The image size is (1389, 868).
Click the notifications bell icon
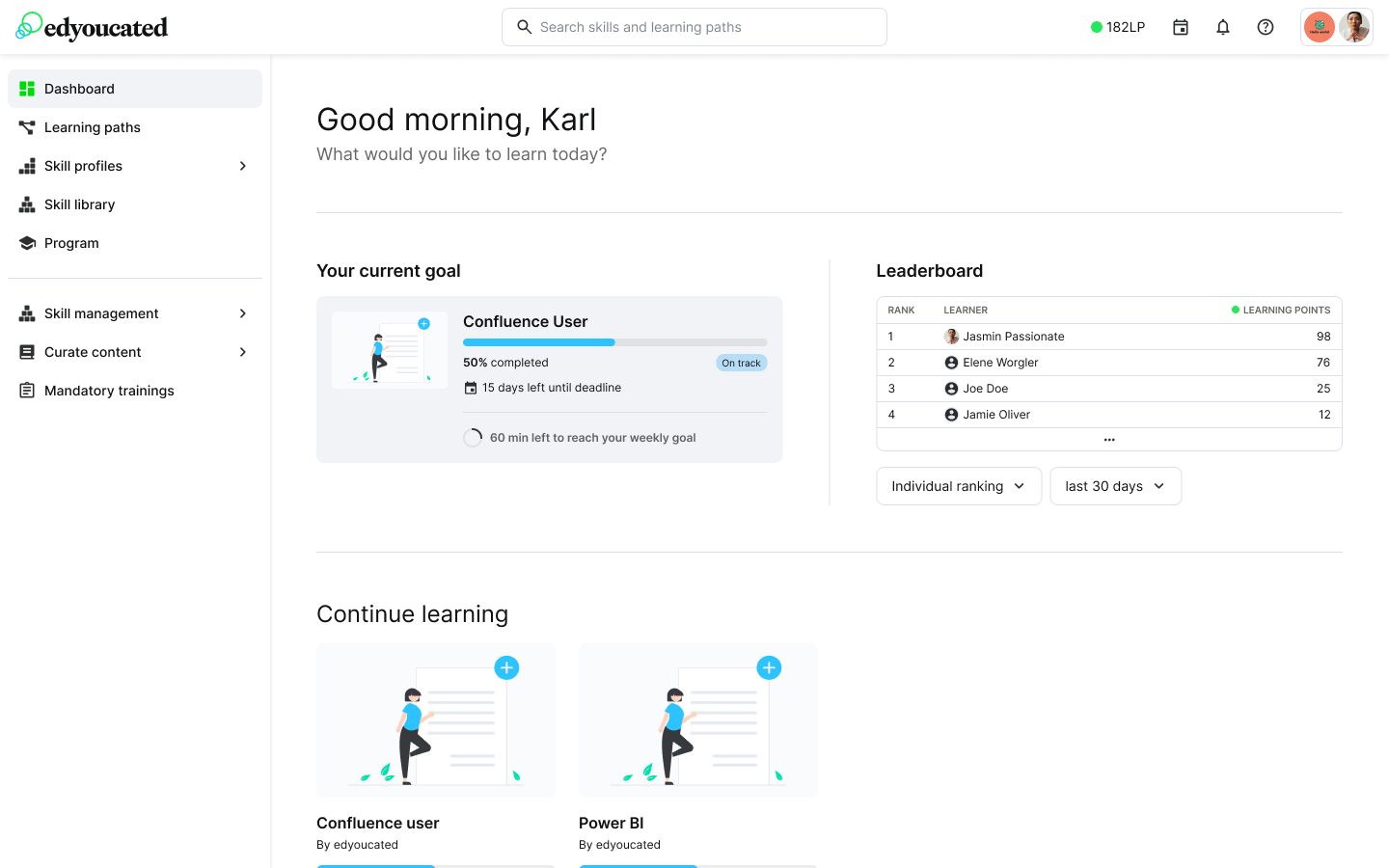1222,27
